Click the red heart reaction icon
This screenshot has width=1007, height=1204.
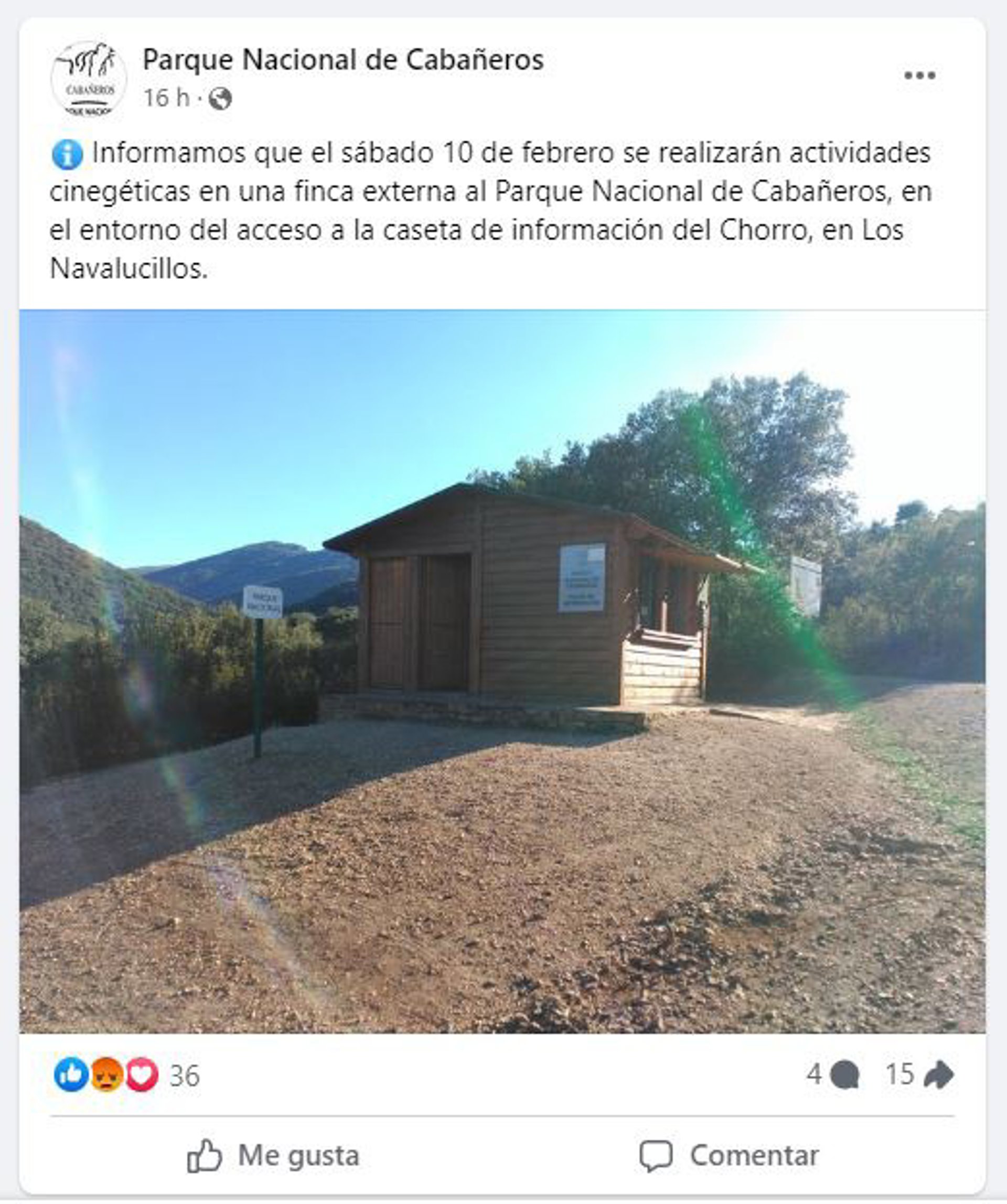(x=142, y=1074)
